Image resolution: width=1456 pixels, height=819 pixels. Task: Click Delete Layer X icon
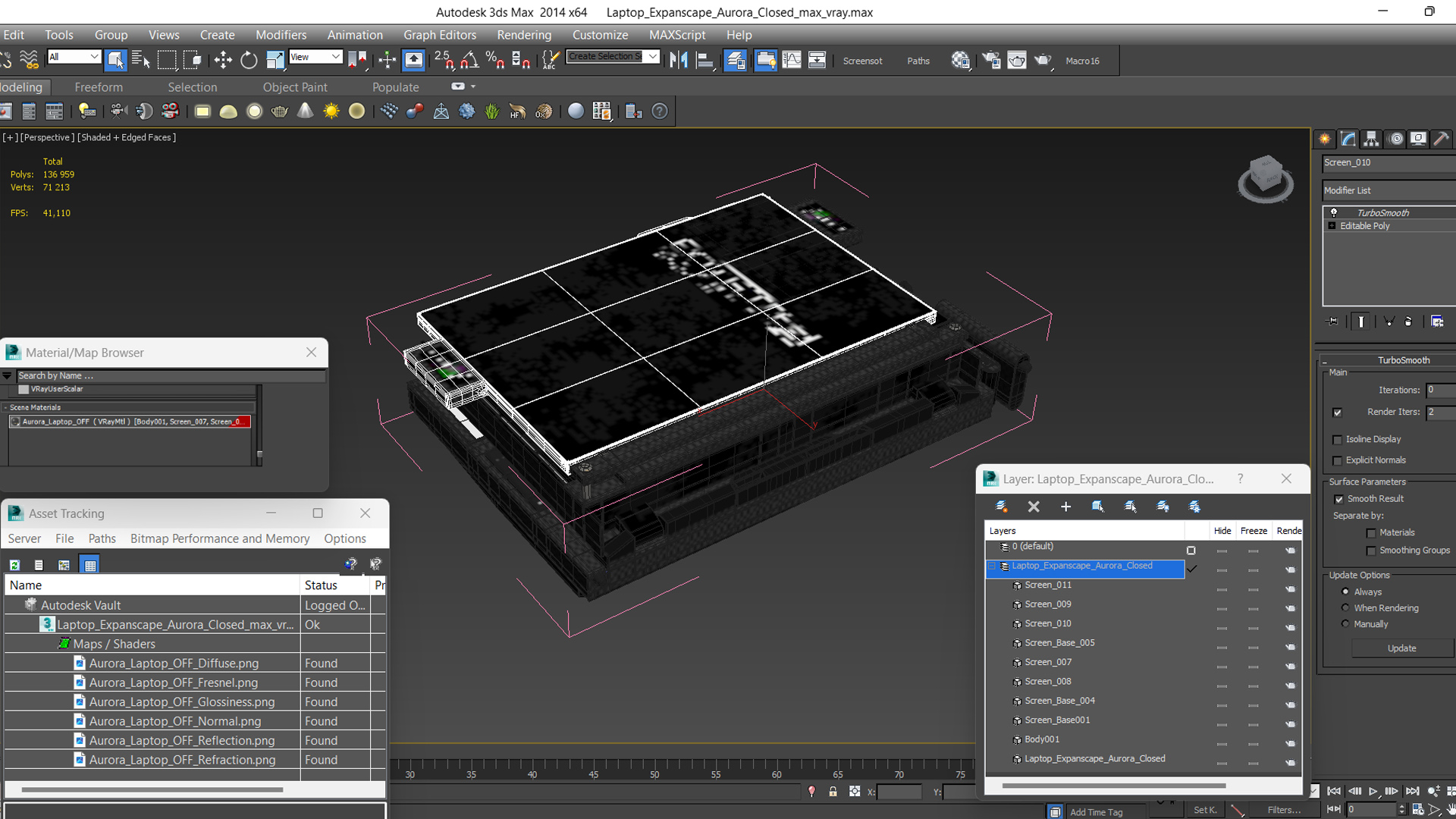(1034, 507)
